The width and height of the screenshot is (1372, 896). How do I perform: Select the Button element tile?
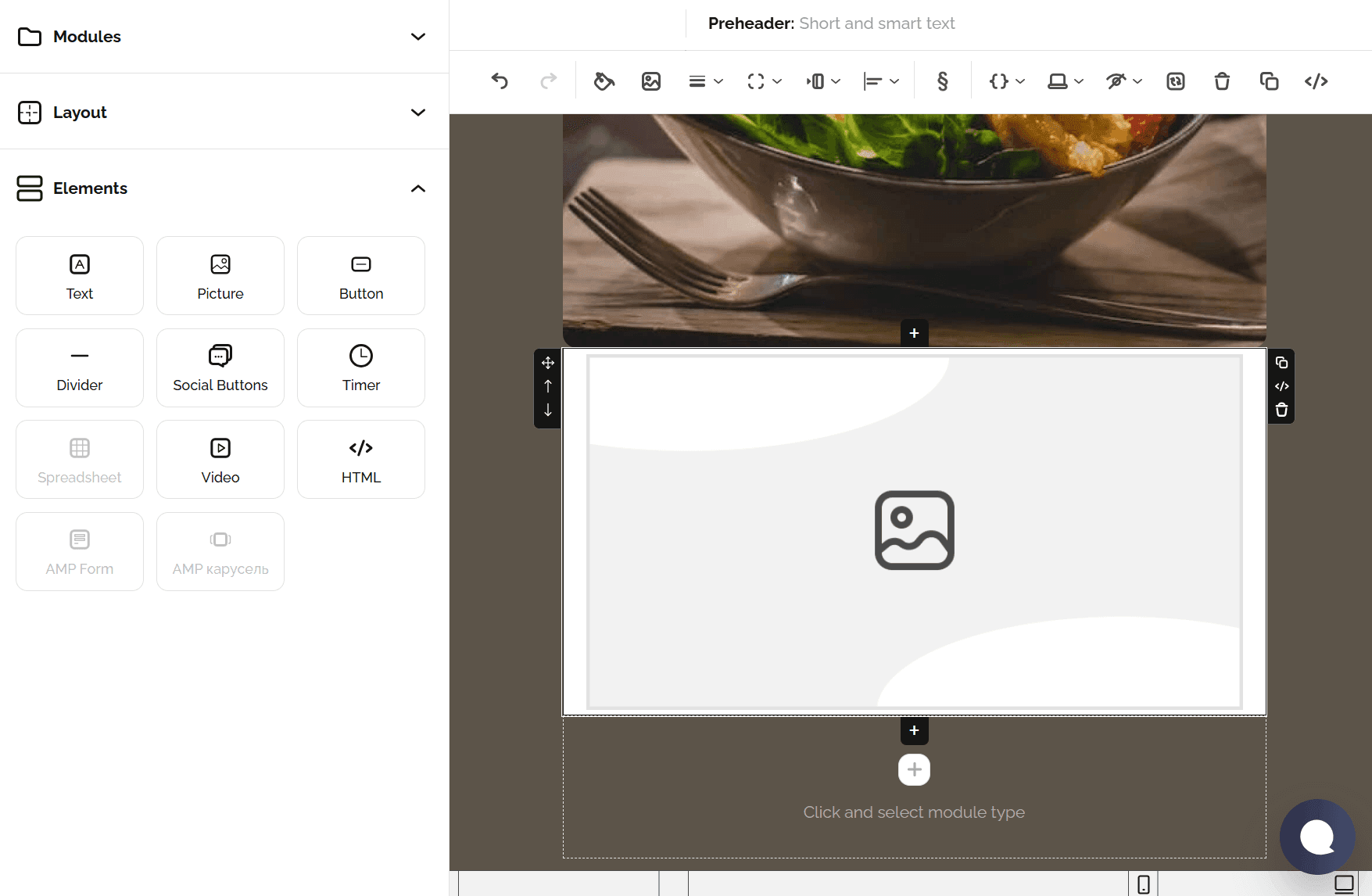pos(361,276)
